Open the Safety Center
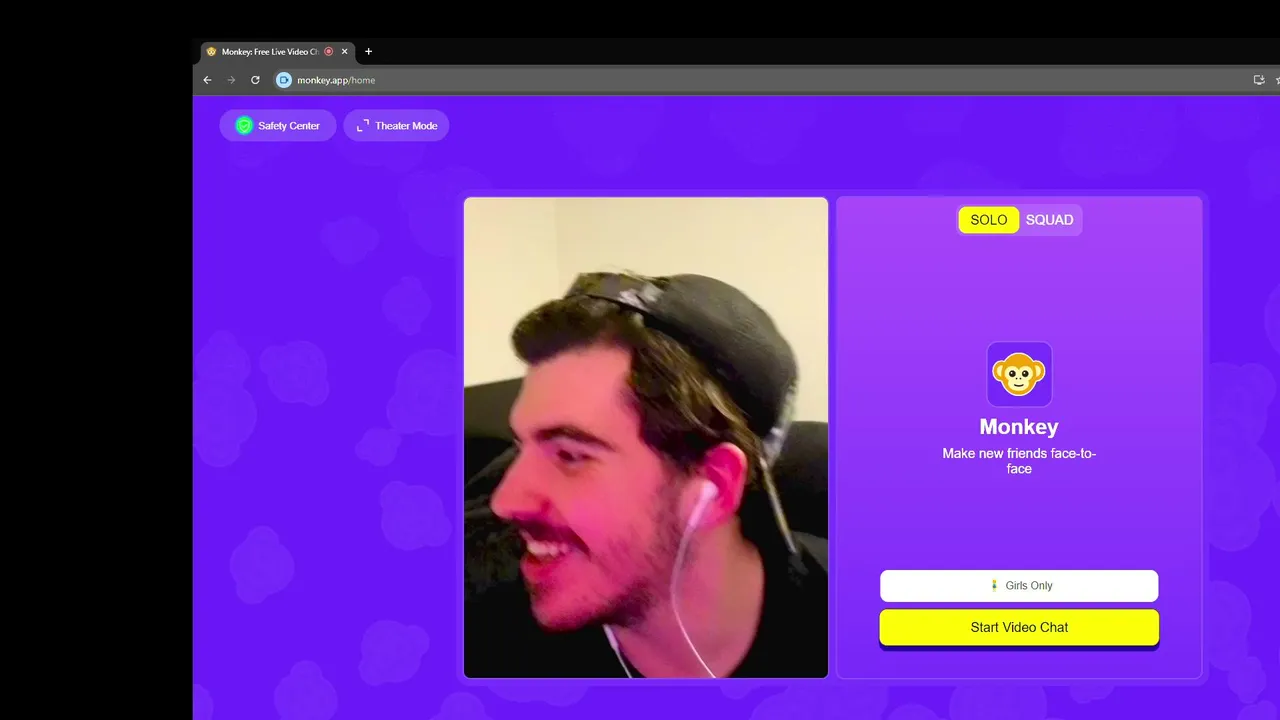 coord(277,126)
